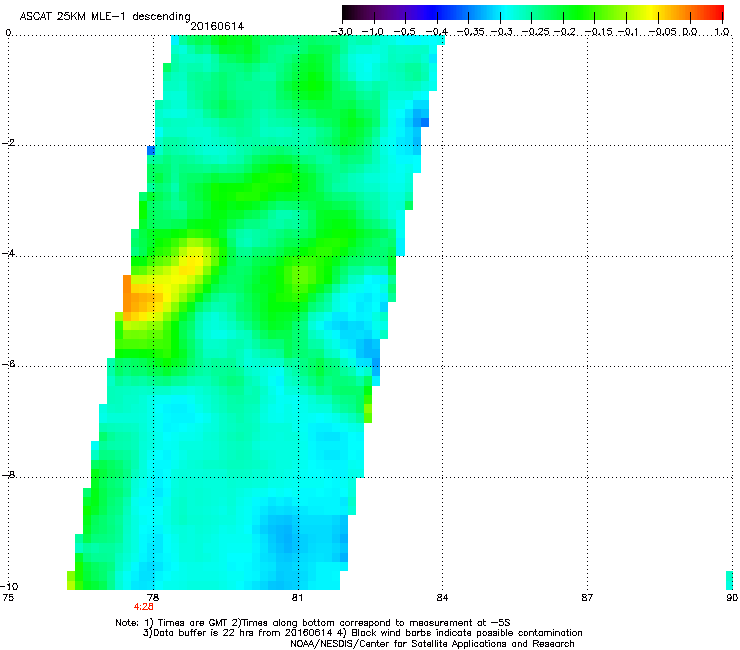Click the note 'Black wind barbs indicate possible contamination'
The image size is (740, 650).
pos(467,633)
